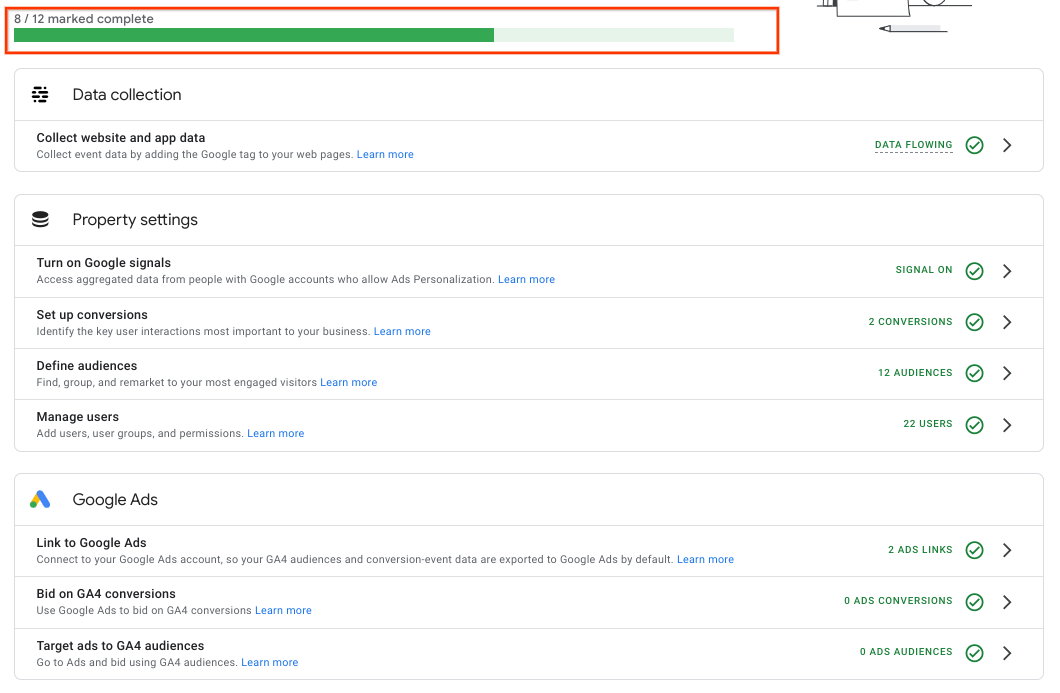Click the Data Flowing green checkmark icon
The image size is (1060, 693).
tap(974, 145)
